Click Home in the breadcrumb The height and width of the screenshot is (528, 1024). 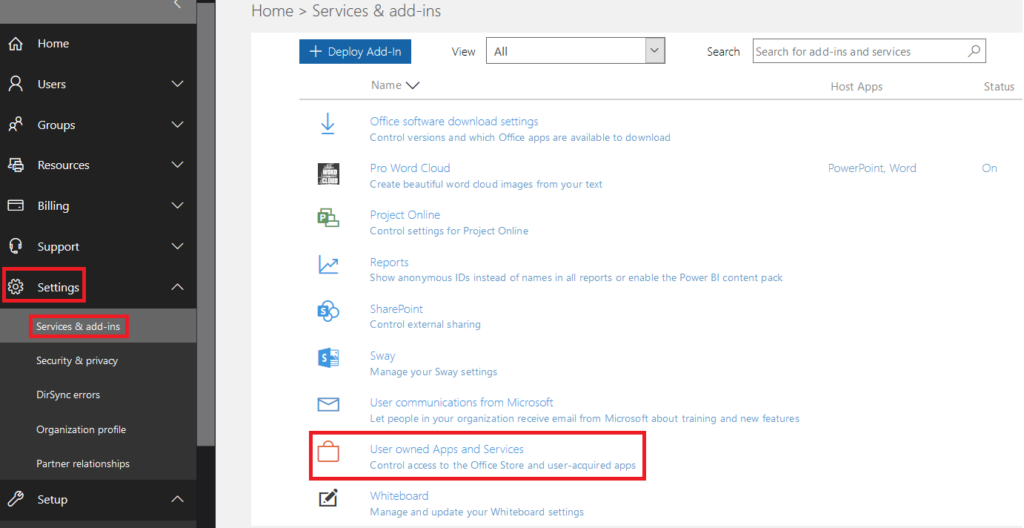tap(272, 11)
